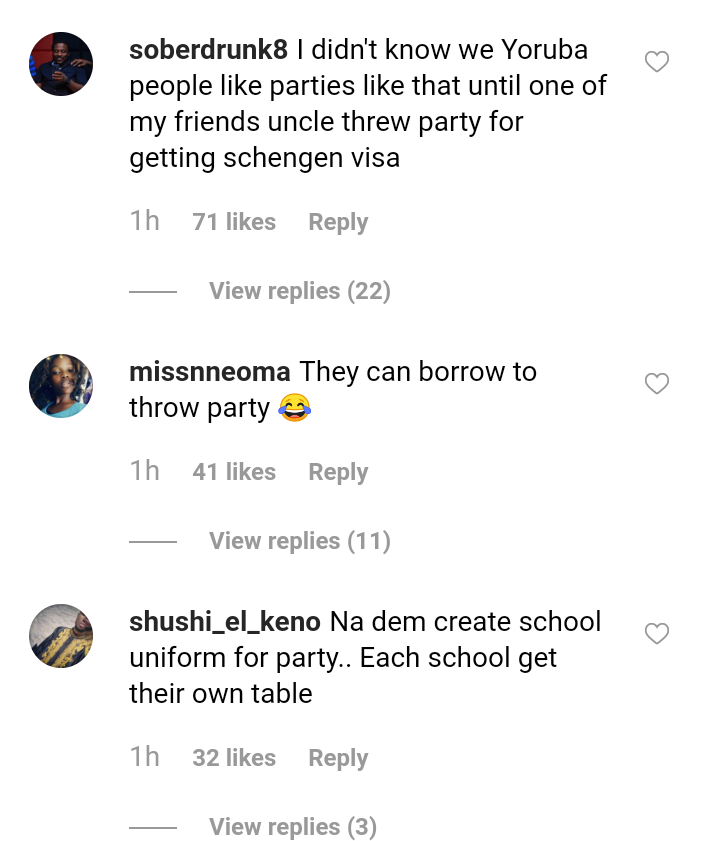This screenshot has width=717, height=841.
Task: Open missnneoma username link
Action: (210, 372)
